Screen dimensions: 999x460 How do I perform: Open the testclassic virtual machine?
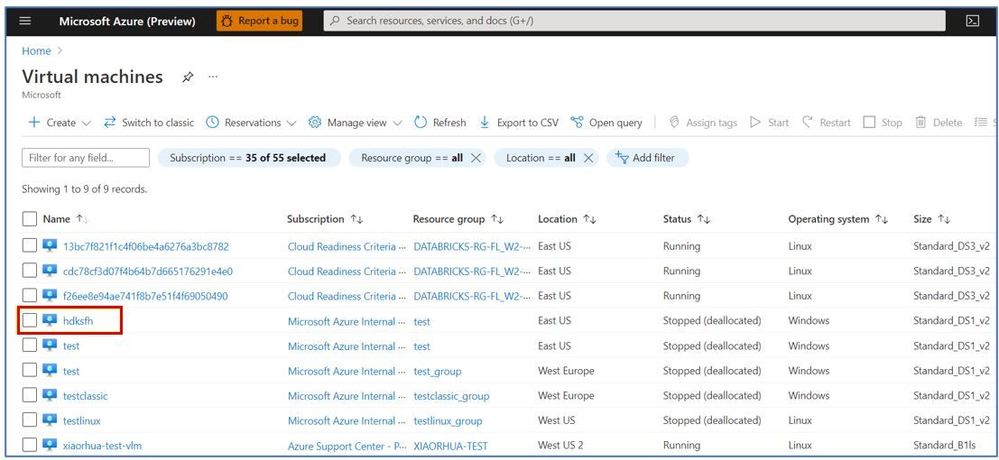85,396
